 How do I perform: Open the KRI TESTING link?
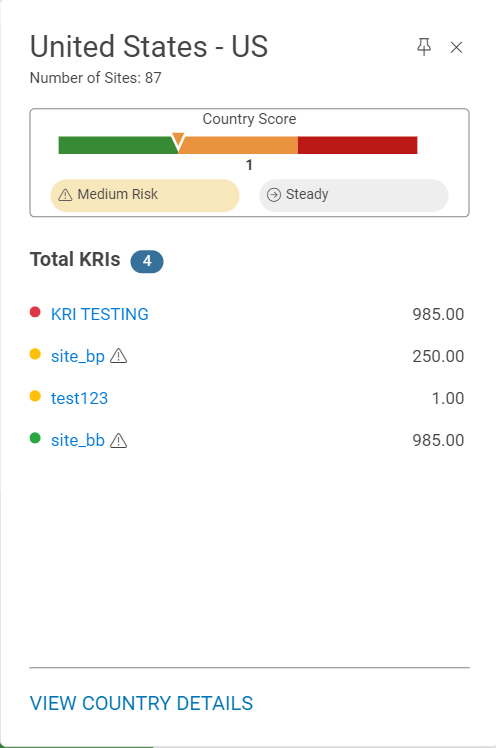[x=100, y=314]
